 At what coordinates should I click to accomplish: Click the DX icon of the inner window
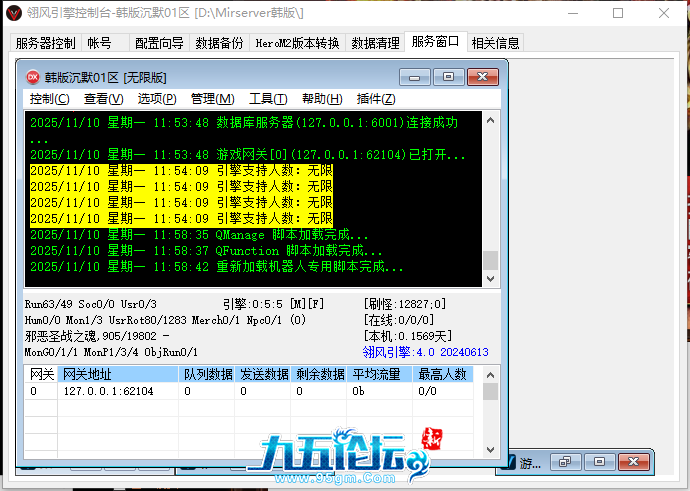pos(32,77)
